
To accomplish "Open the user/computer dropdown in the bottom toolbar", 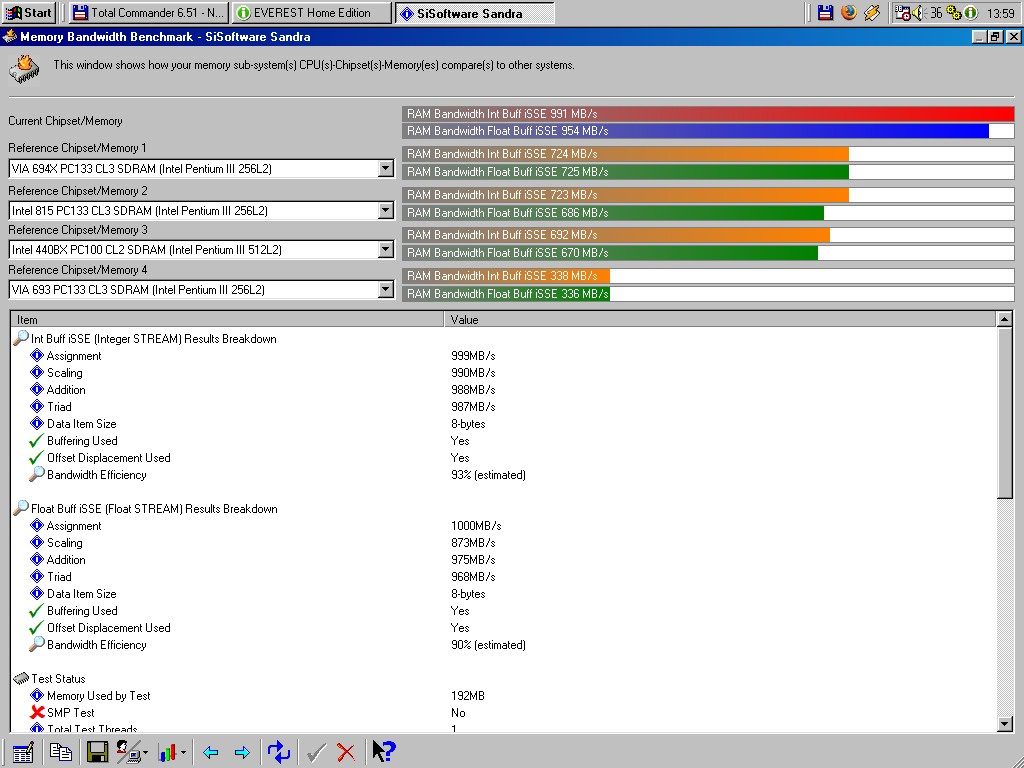I will [132, 752].
